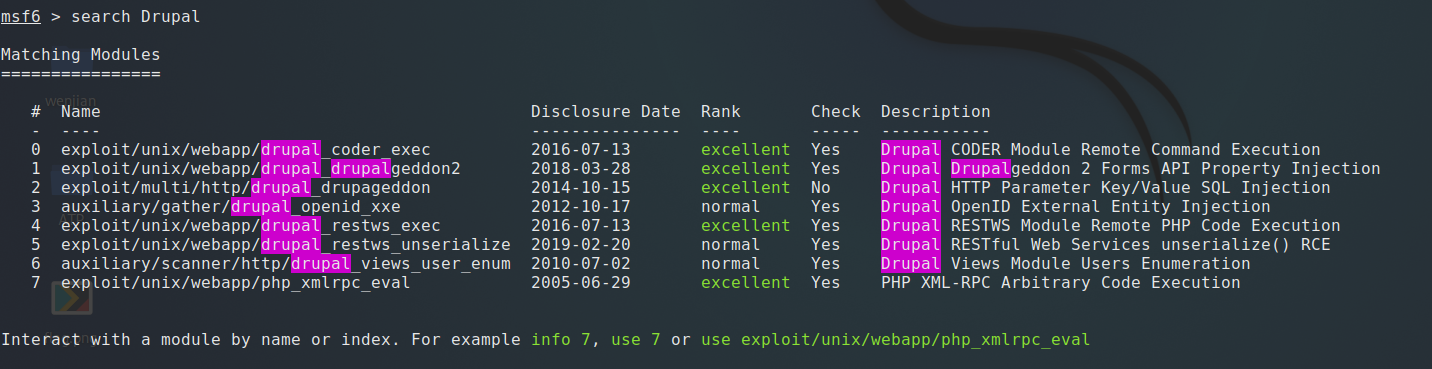Click the drupal_drupageddon module entry
The width and height of the screenshot is (1432, 369).
(246, 188)
